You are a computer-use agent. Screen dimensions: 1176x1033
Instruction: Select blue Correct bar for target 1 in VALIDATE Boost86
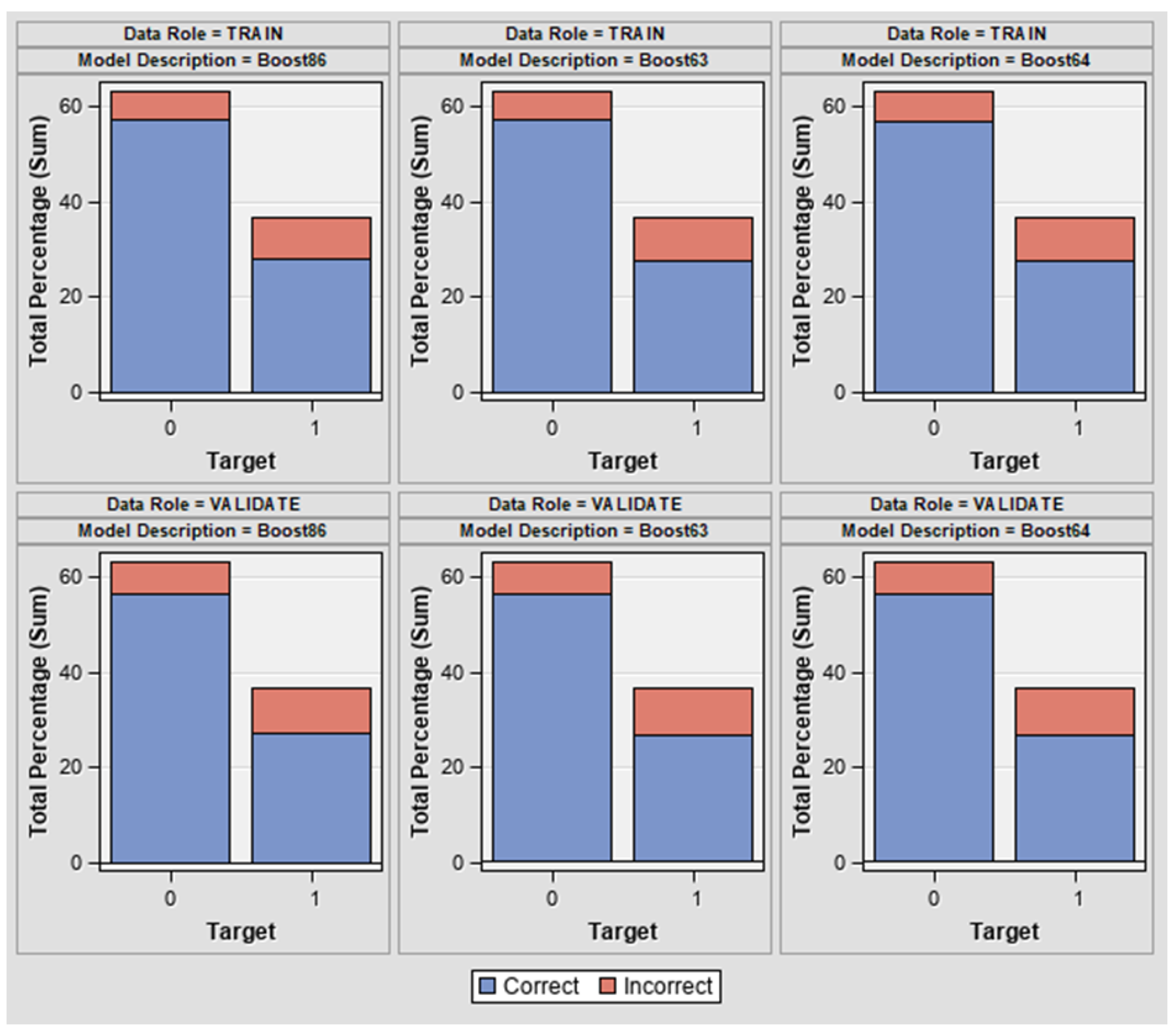tap(311, 798)
